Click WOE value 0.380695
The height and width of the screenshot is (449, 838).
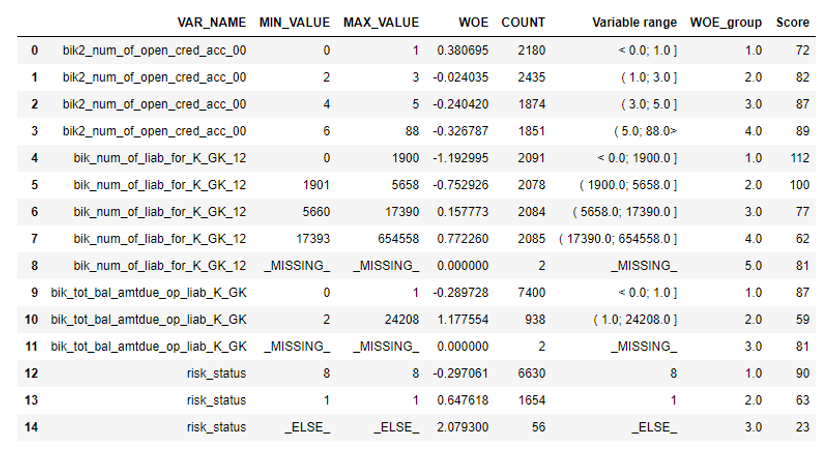click(462, 50)
